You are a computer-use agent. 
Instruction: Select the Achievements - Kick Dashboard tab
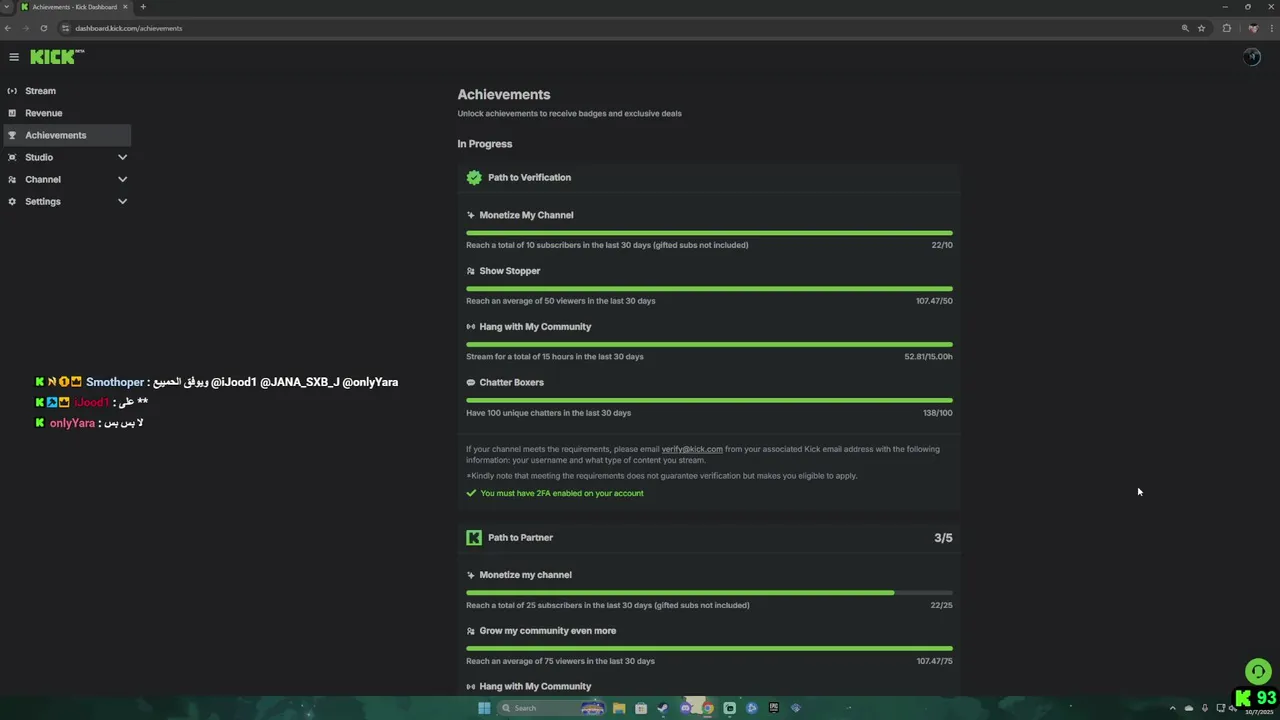tap(75, 7)
